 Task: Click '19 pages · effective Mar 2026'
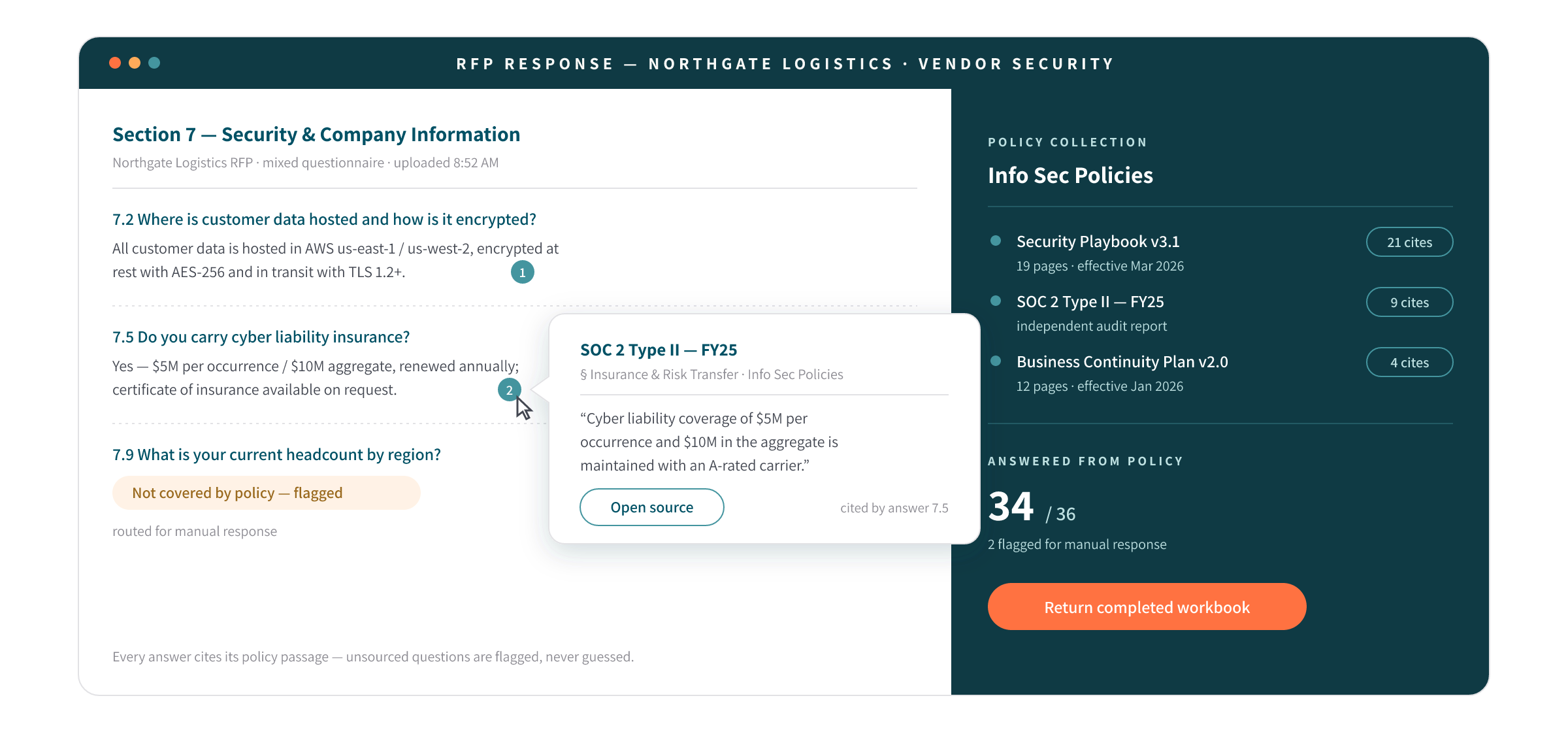[x=1100, y=266]
